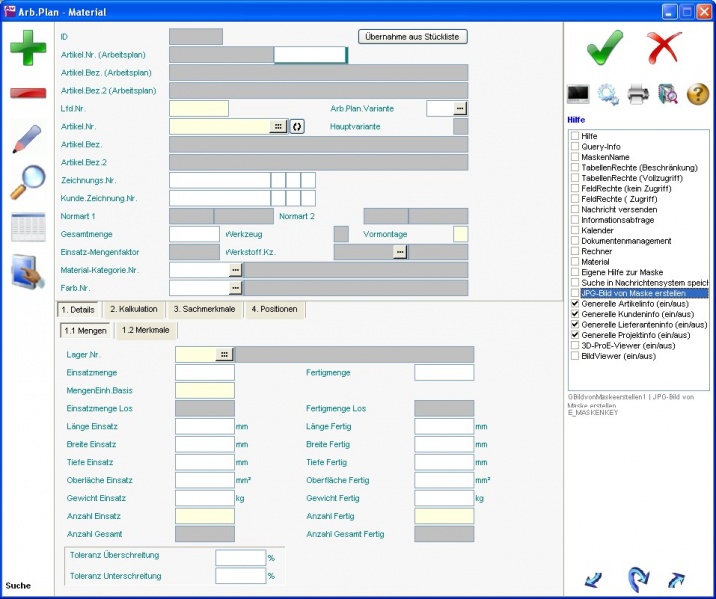Click the green plus add record icon
The image size is (716, 599).
(x=28, y=48)
